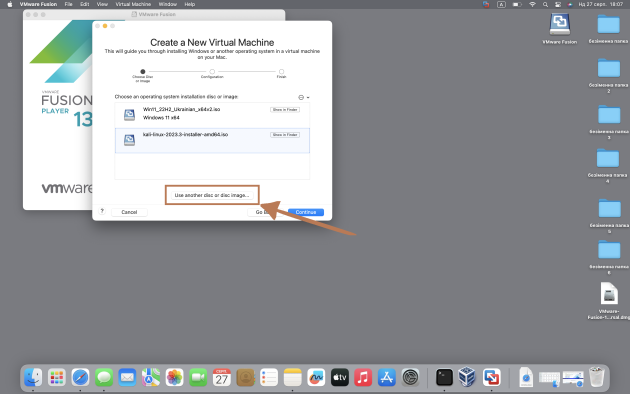This screenshot has height=394, width=630.
Task: Click the Continue button
Action: coord(306,212)
